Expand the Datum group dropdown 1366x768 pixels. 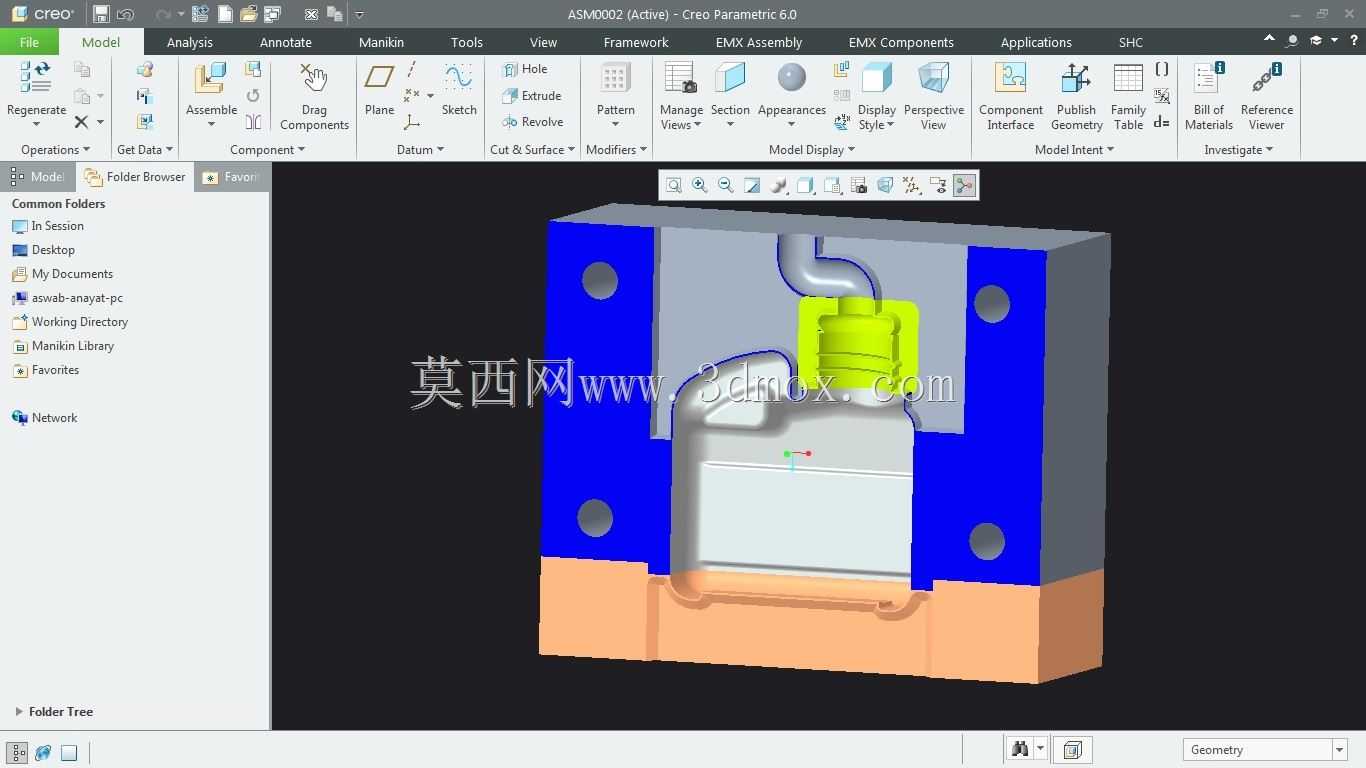pos(420,150)
